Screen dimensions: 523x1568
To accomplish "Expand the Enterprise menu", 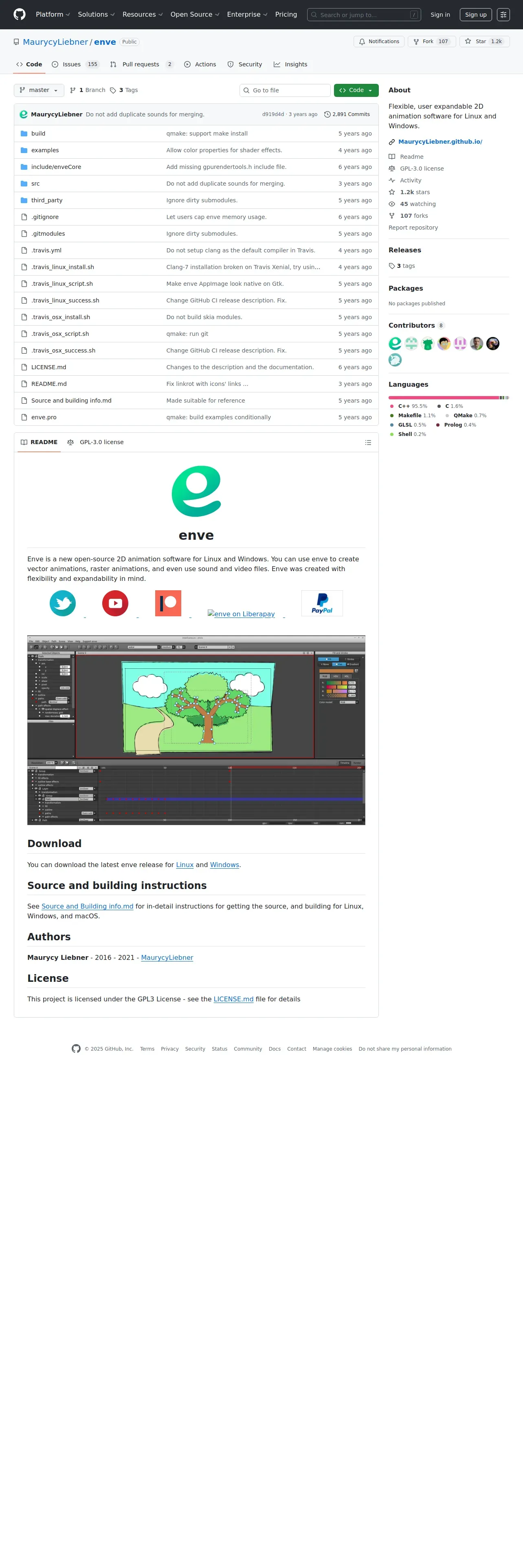I will click(247, 15).
